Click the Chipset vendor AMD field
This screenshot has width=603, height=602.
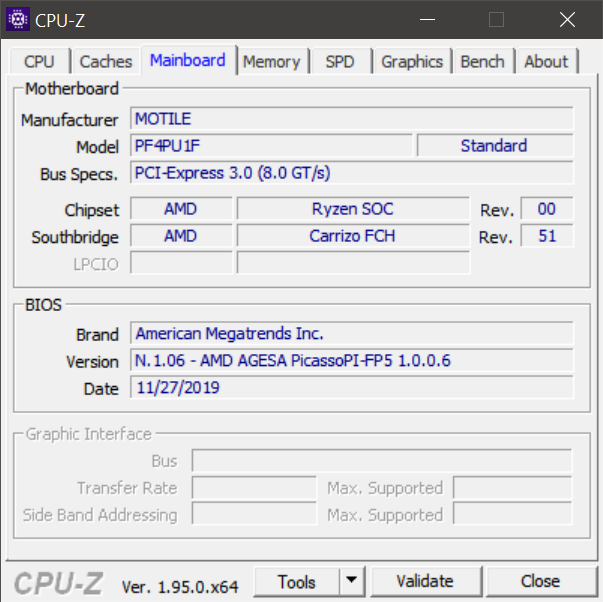[181, 209]
